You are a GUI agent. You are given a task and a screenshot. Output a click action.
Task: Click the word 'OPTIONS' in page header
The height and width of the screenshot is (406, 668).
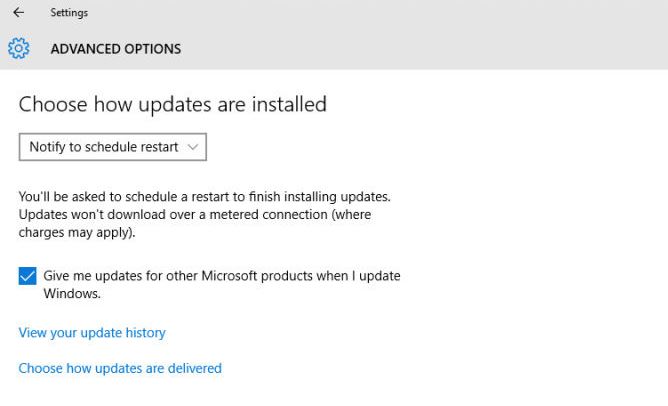point(151,49)
